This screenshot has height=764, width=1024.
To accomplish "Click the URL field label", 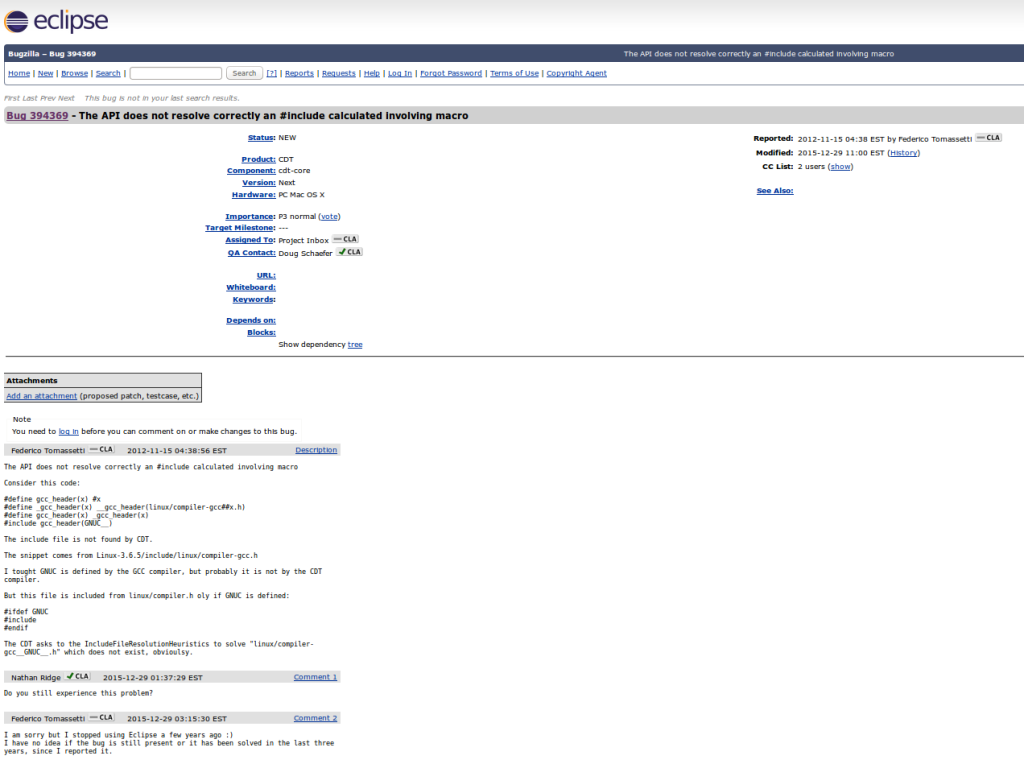I will [266, 275].
